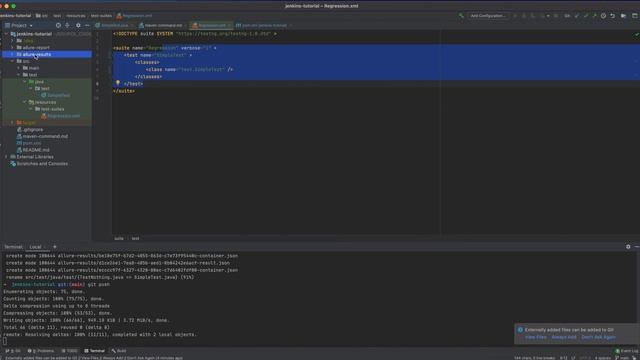
Task: Click 'test' breadcrumb below the editor
Action: point(135,238)
